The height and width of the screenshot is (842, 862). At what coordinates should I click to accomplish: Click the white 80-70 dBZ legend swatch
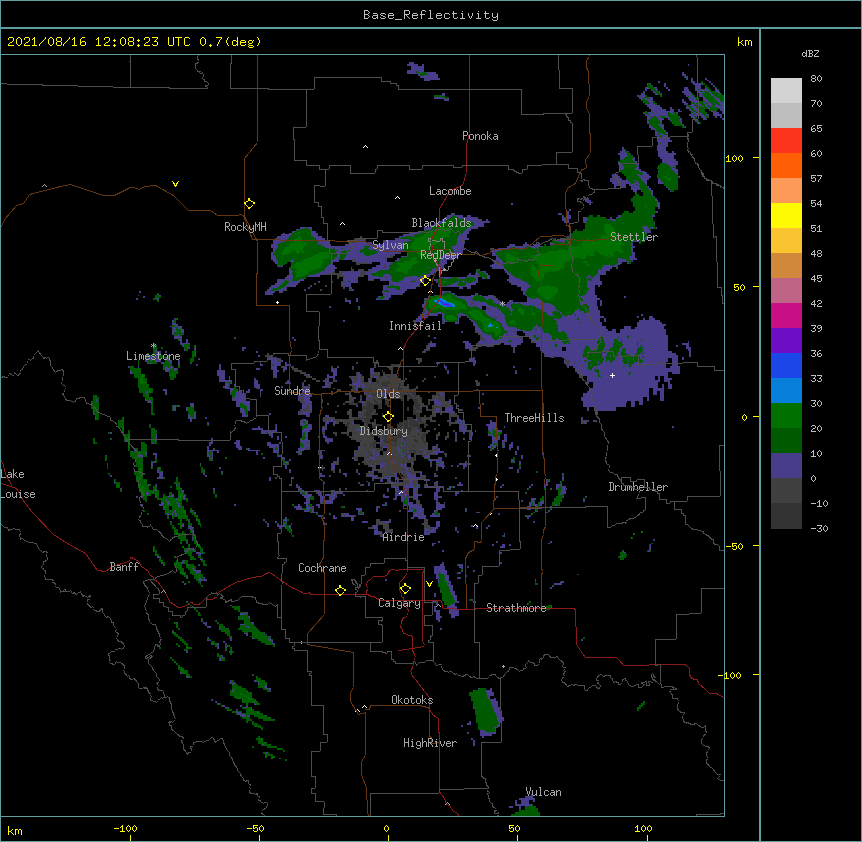[786, 90]
